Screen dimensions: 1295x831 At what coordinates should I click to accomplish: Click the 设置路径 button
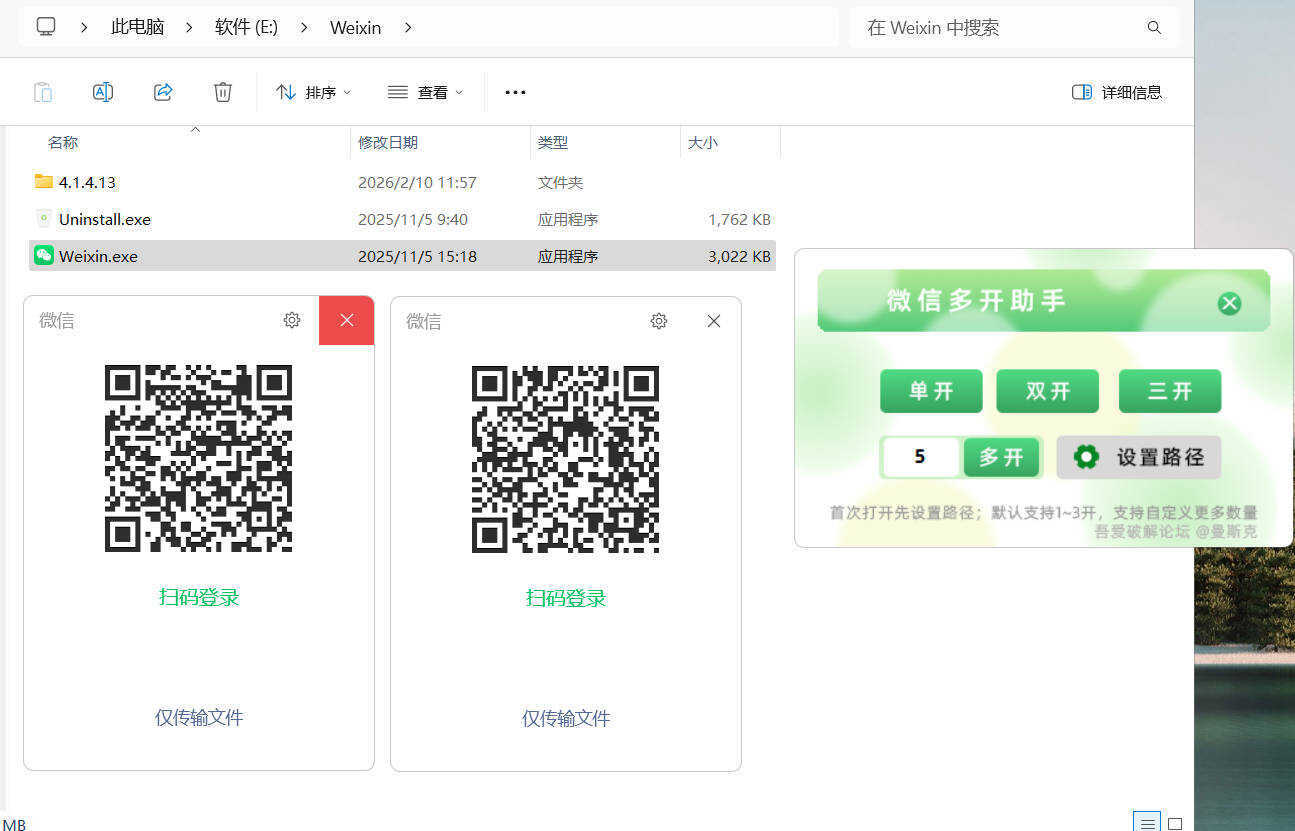1139,457
